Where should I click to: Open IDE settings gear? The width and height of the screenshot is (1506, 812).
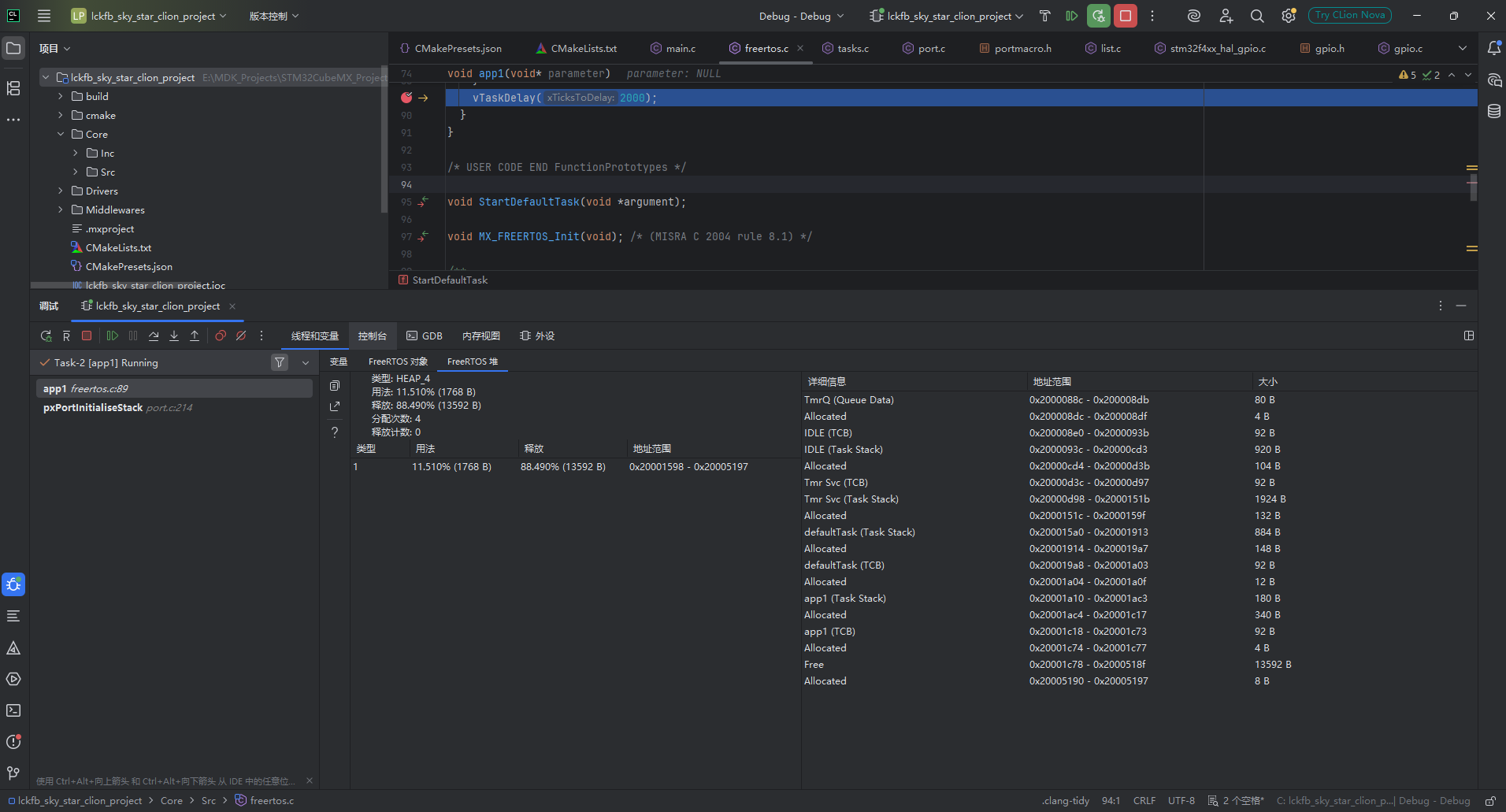(1289, 16)
